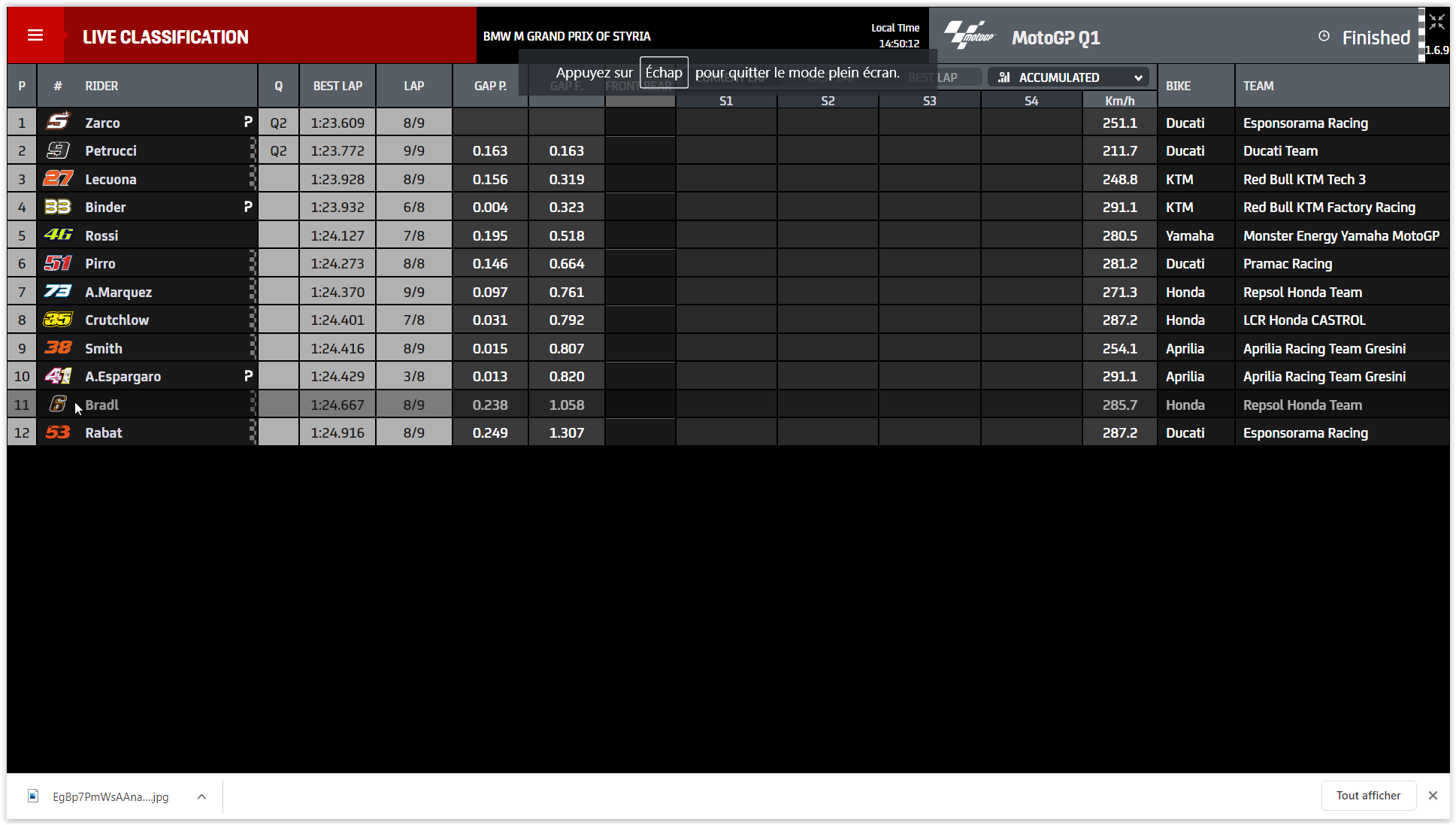This screenshot has width=1456, height=825.
Task: Click the MotoGP logo
Action: click(969, 36)
